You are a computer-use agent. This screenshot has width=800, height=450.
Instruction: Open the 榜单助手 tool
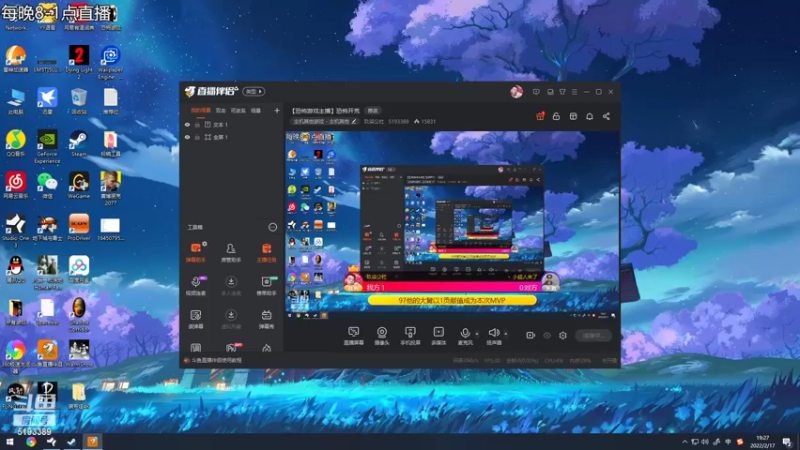[x=266, y=286]
